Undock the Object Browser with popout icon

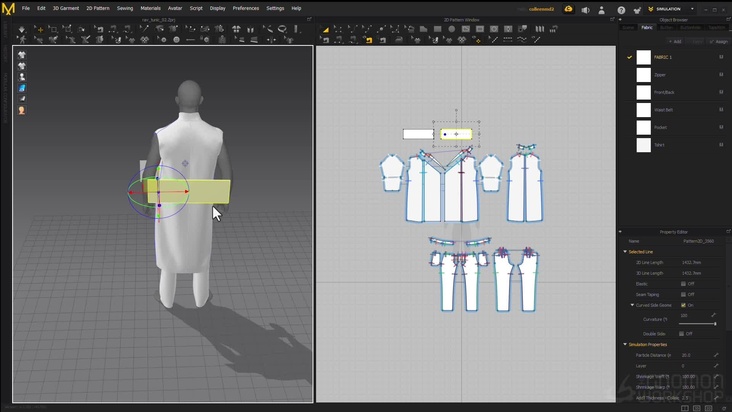click(728, 20)
